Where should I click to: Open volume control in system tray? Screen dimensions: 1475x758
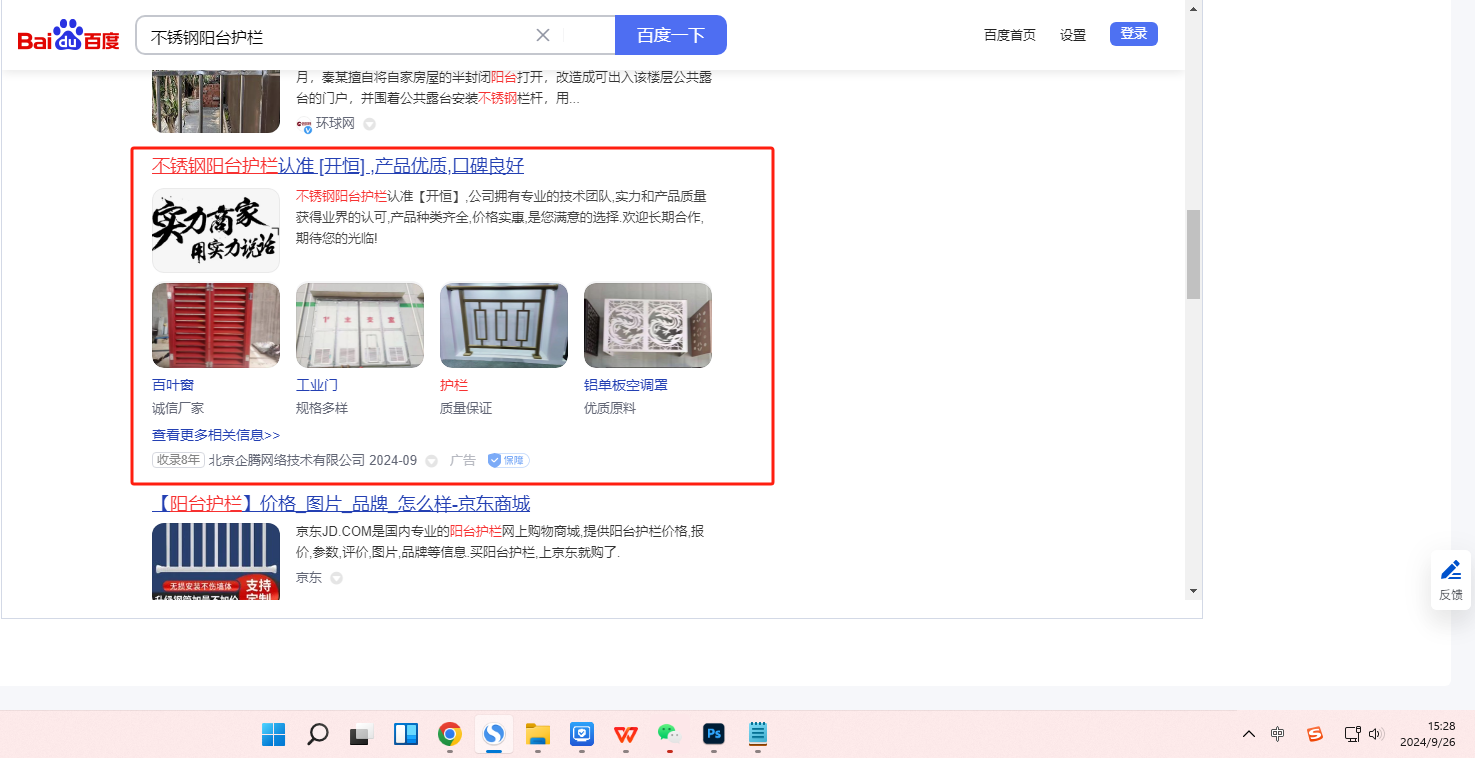[x=1376, y=735]
